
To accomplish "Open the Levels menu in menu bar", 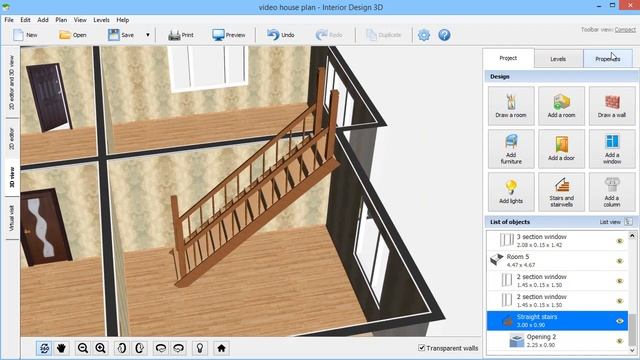I will click(x=101, y=20).
